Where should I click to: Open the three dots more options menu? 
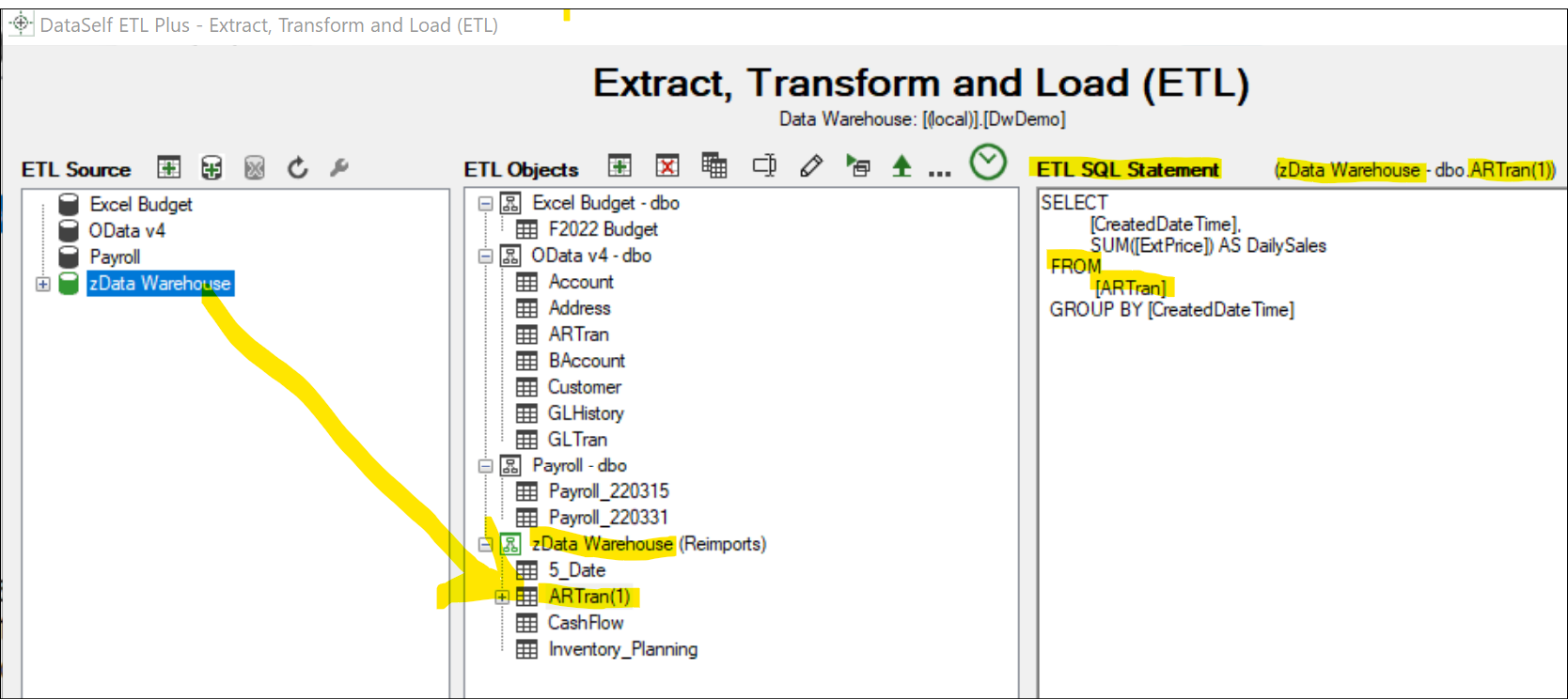pos(939,171)
